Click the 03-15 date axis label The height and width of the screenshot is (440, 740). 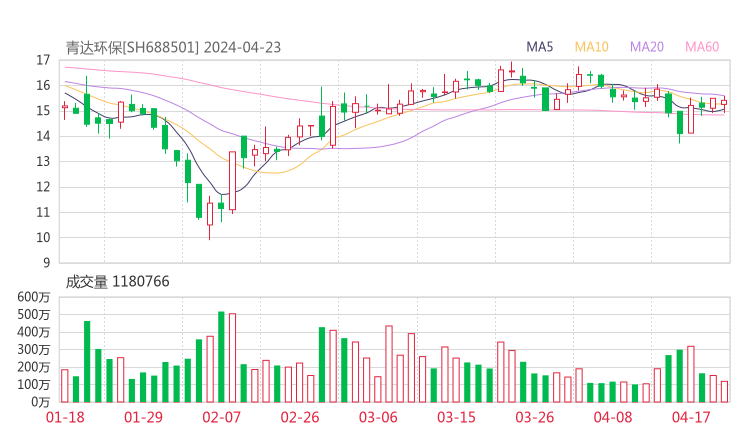(456, 417)
